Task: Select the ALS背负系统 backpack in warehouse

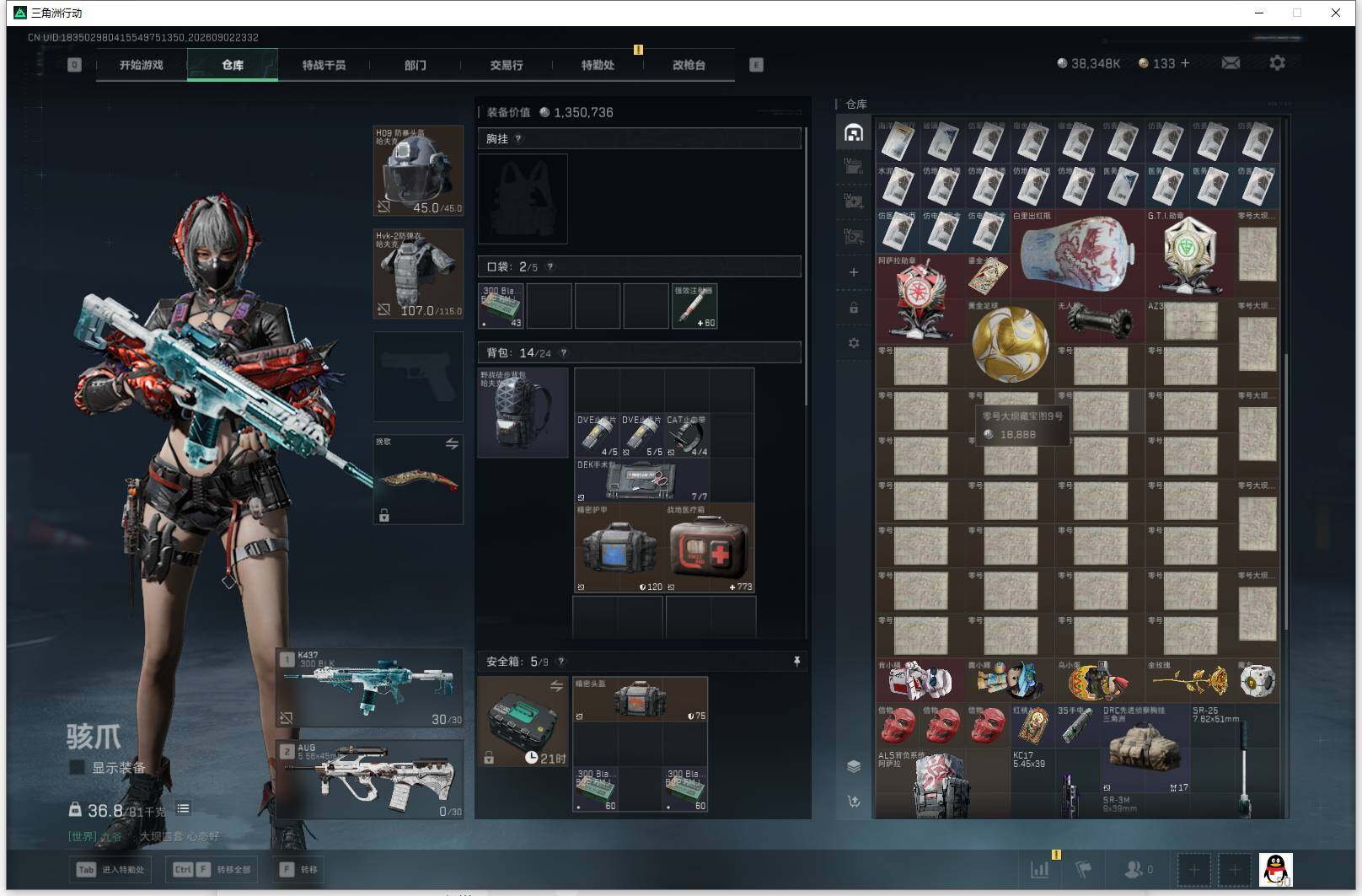Action: pos(942,784)
